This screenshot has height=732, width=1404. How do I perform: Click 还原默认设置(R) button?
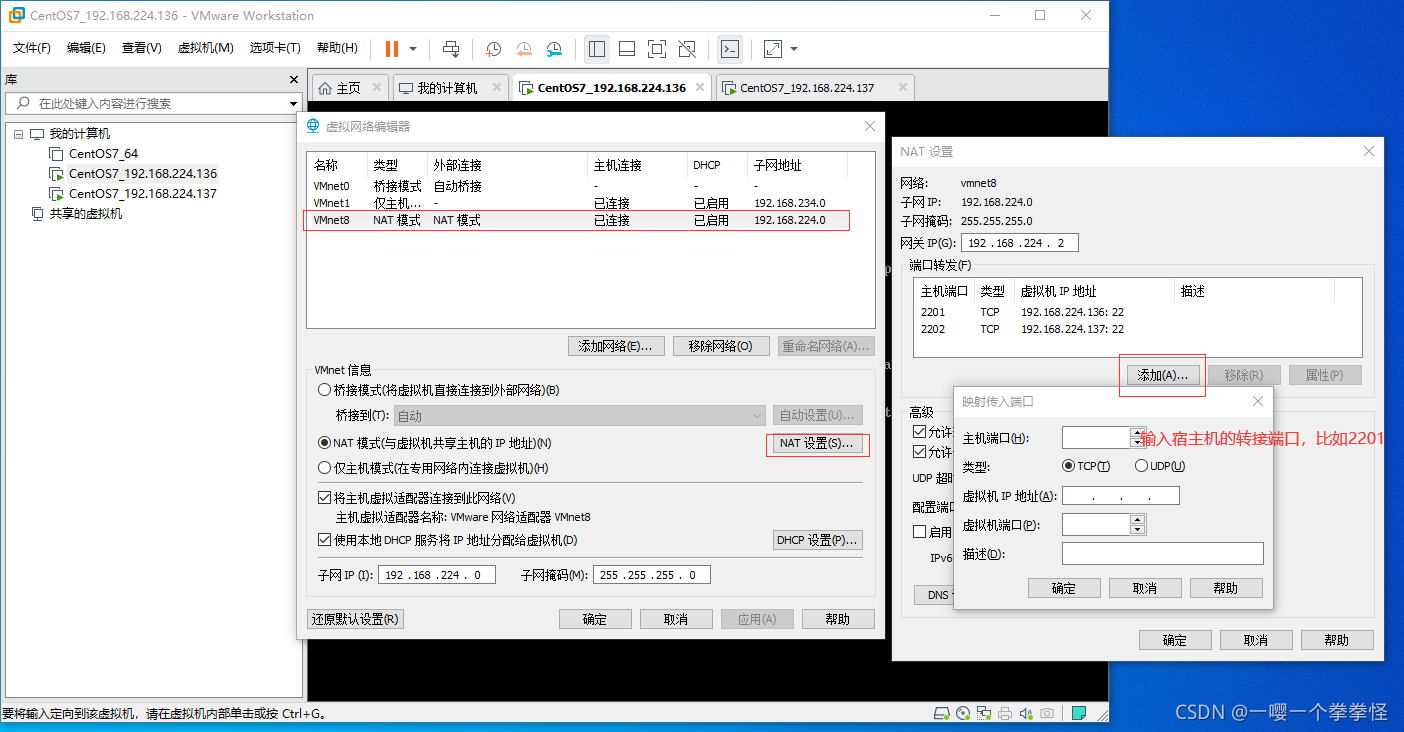[355, 619]
